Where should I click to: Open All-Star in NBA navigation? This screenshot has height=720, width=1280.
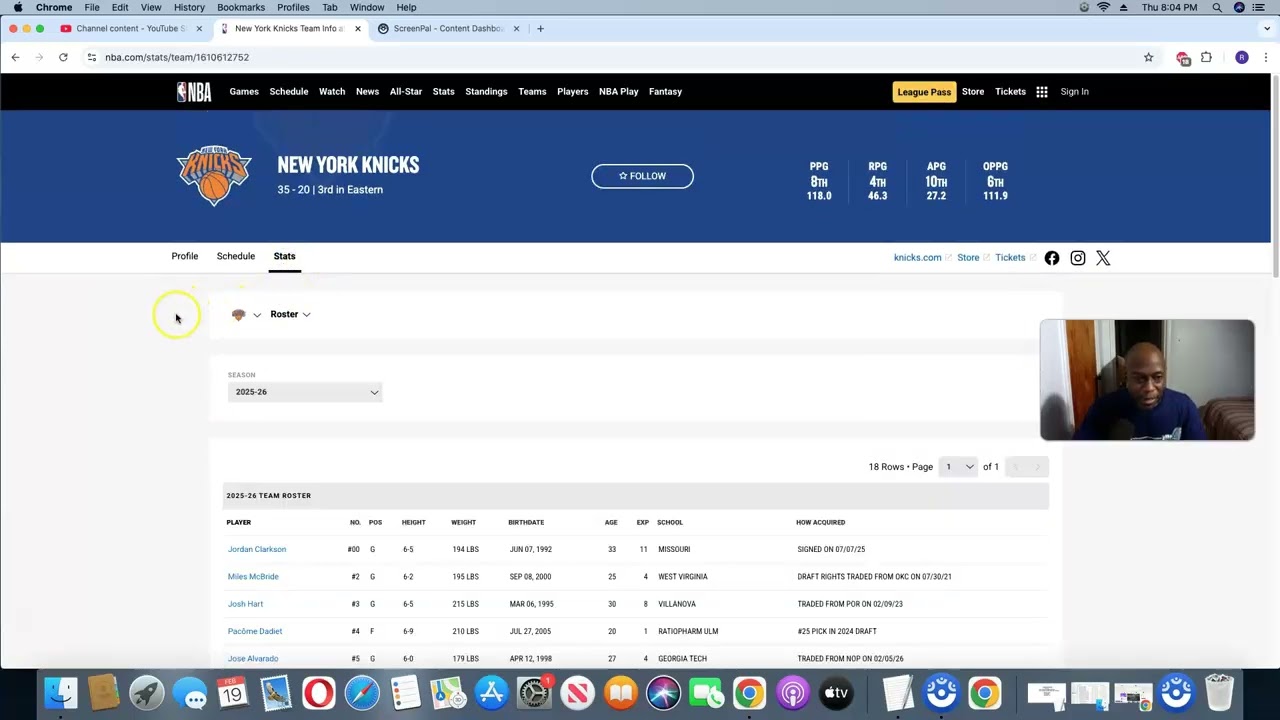(406, 92)
